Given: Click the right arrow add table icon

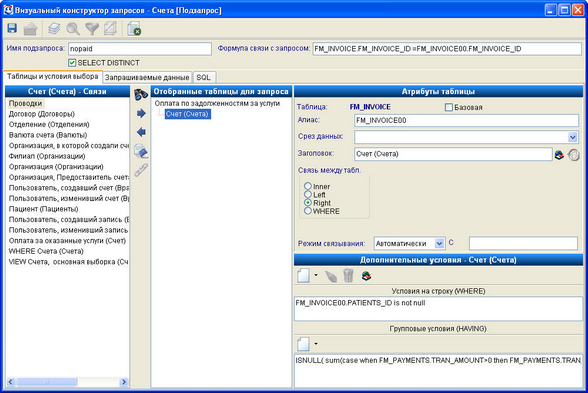Looking at the screenshot, I should 141,113.
